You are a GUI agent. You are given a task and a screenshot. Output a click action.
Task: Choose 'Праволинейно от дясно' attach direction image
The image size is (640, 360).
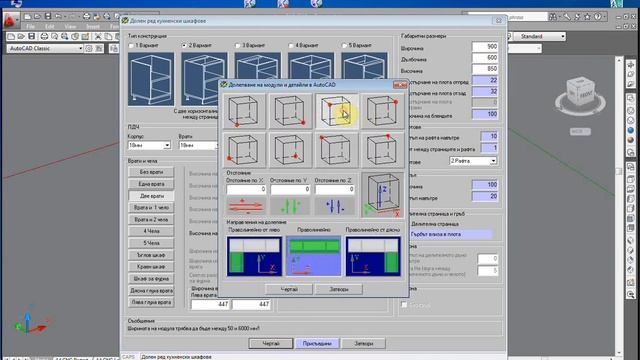(373, 256)
